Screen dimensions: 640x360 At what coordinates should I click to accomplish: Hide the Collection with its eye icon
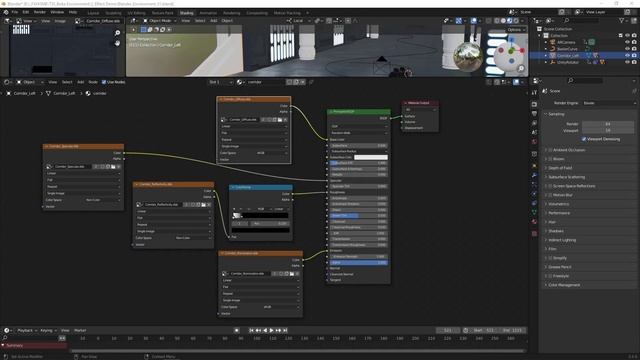627,36
